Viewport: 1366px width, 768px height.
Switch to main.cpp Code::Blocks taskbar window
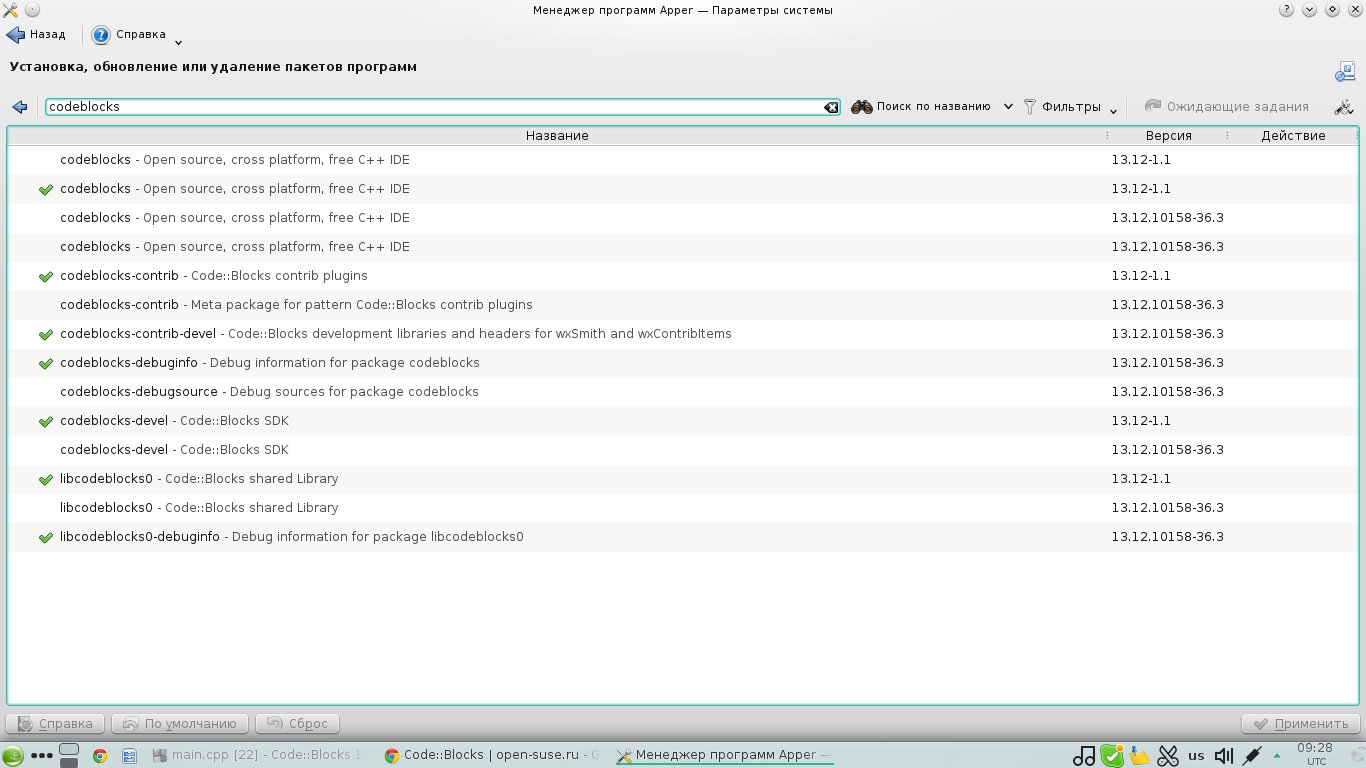click(x=260, y=755)
